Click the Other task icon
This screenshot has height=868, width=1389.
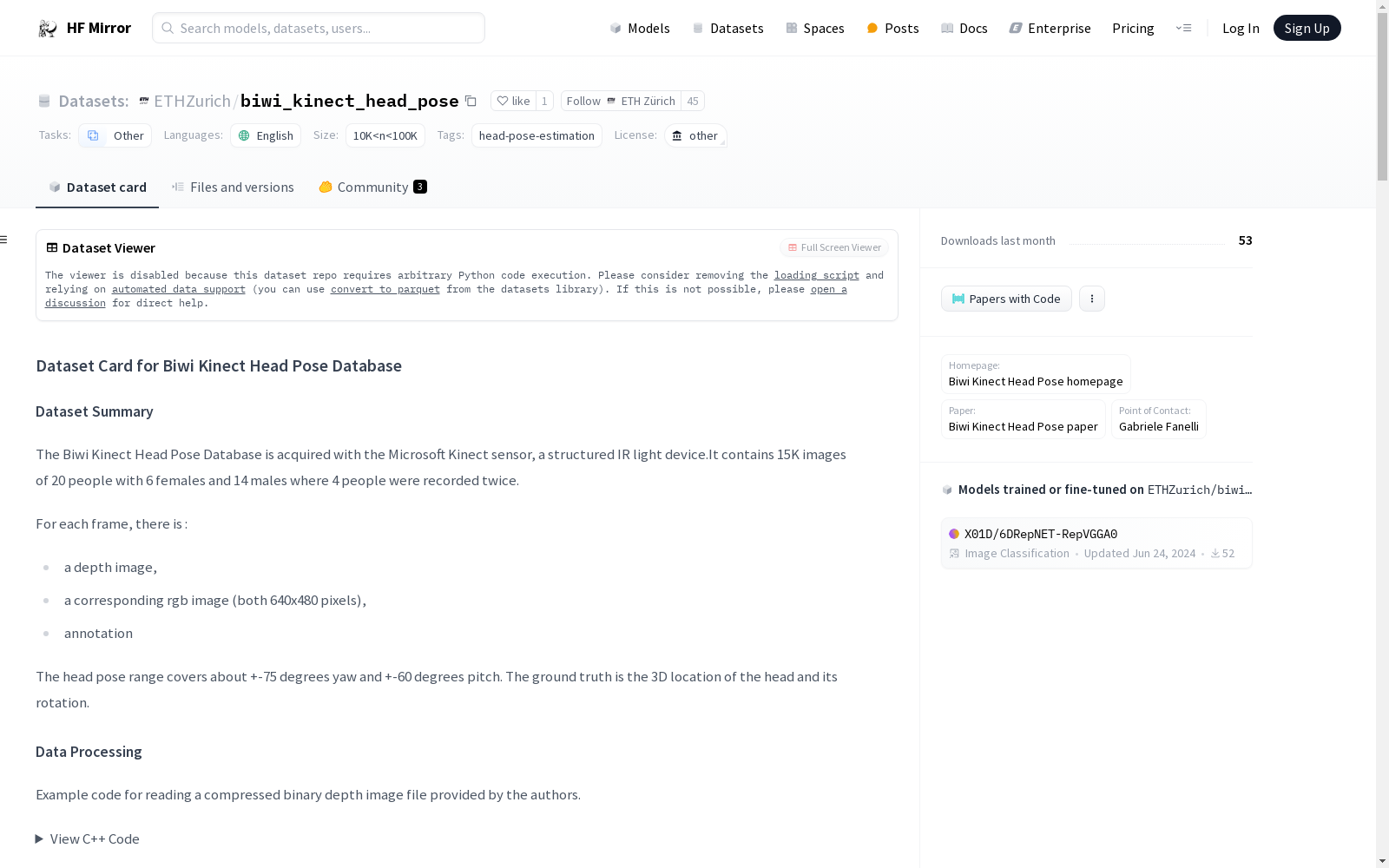(x=93, y=135)
